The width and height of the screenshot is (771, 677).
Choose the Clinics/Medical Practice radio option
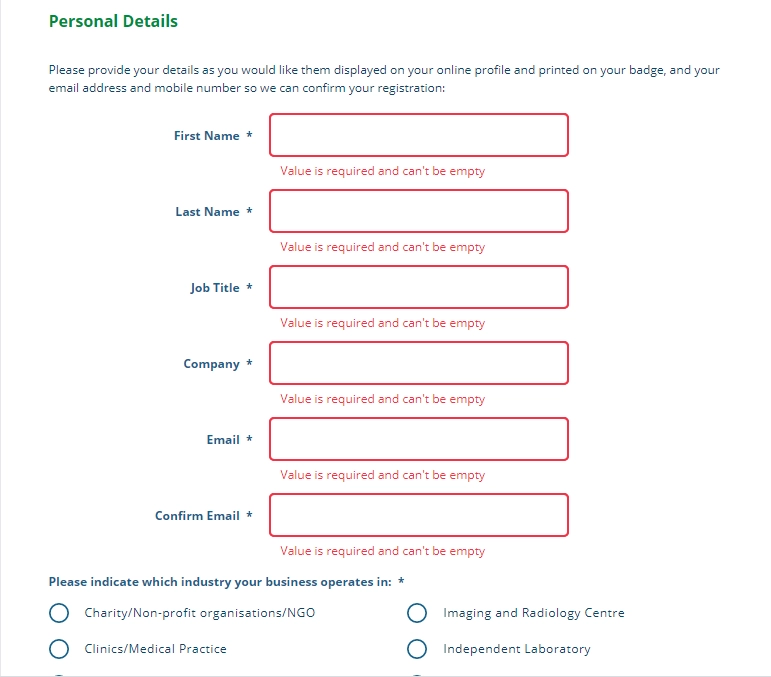[59, 649]
